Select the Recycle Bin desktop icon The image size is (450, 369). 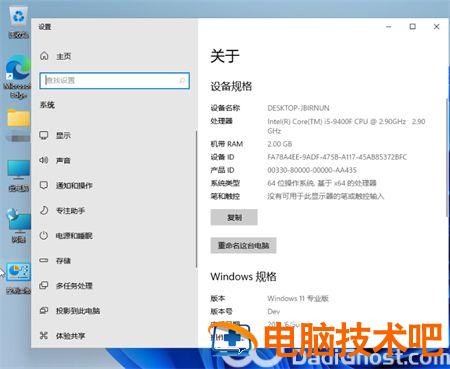pos(19,23)
